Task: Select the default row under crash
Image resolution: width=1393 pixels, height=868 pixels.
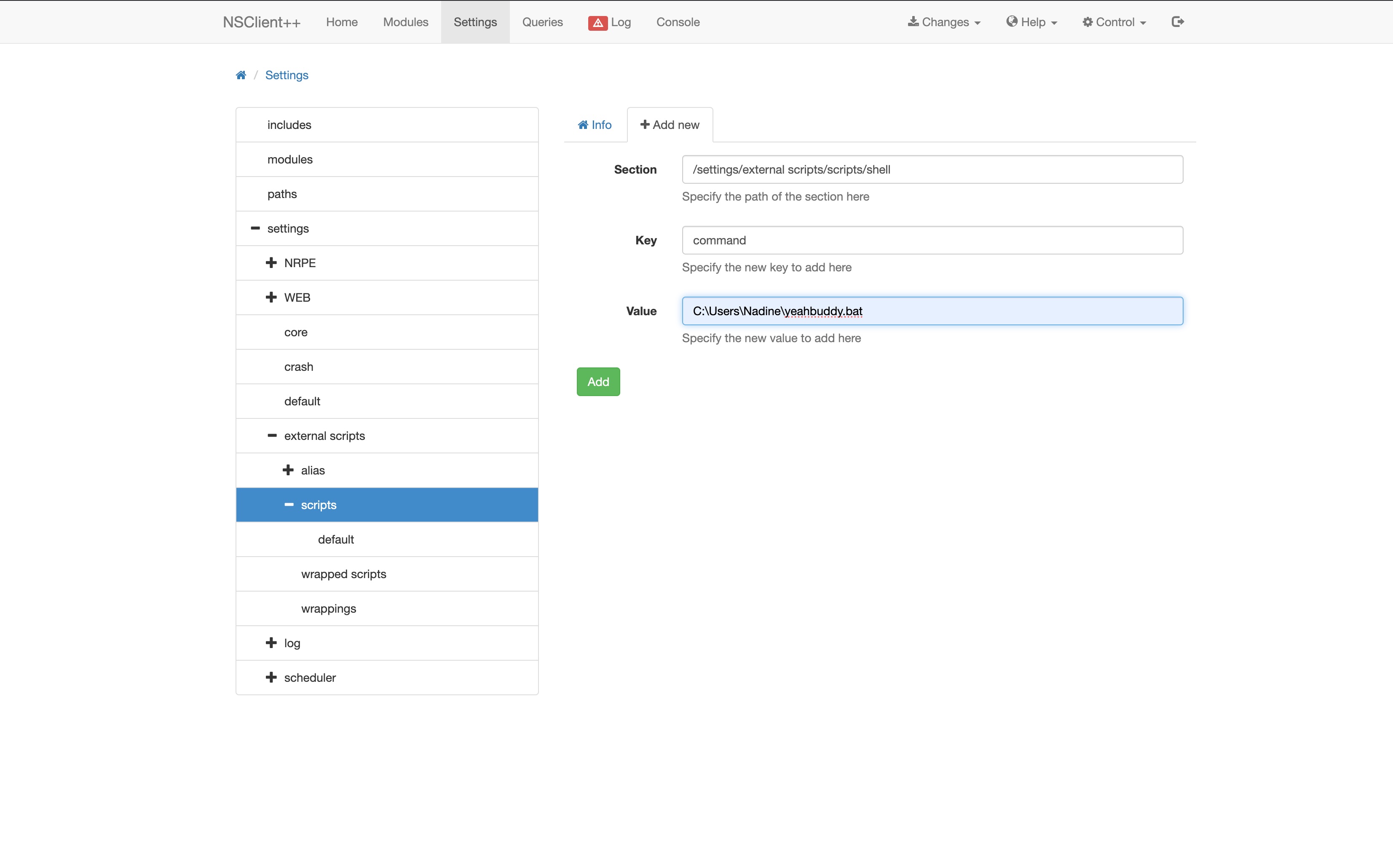Action: tap(387, 401)
